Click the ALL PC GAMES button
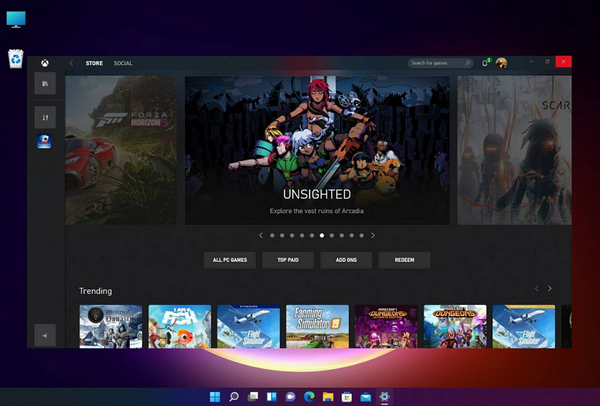 (229, 260)
